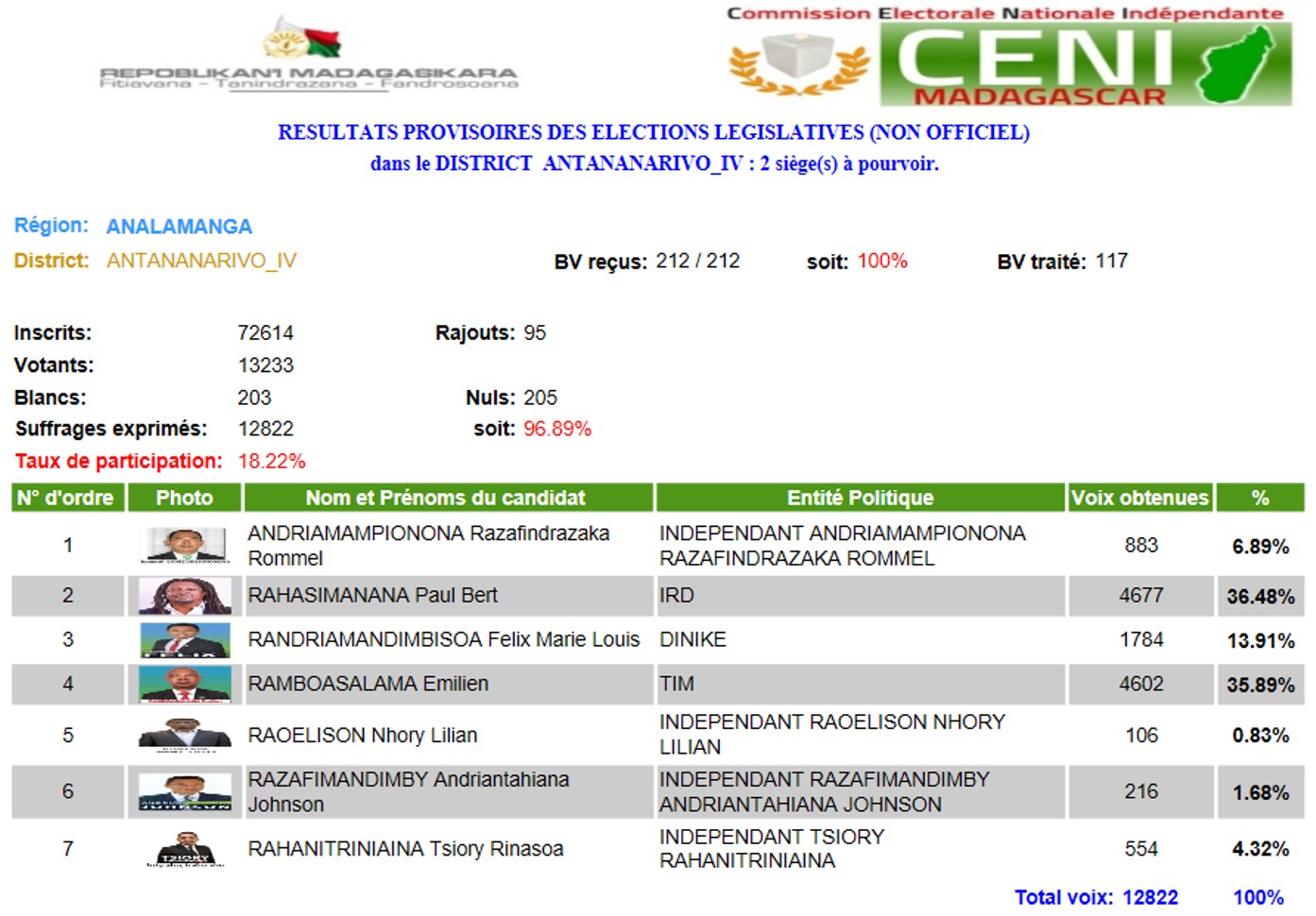The height and width of the screenshot is (916, 1316).
Task: Select the ANTANANARIVO_IV district value
Action: (x=201, y=261)
